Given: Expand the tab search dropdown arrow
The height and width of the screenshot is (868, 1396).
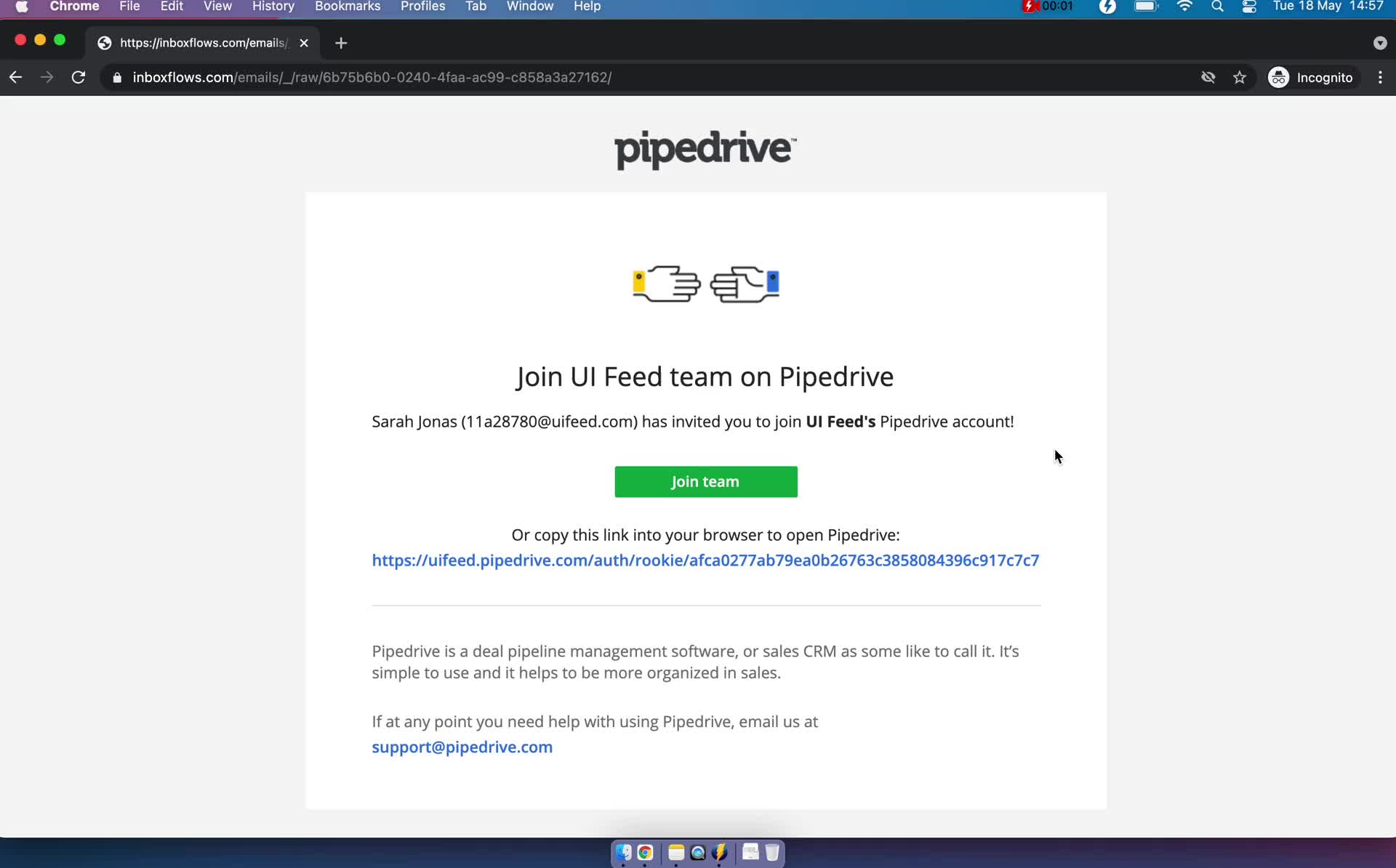Looking at the screenshot, I should (1380, 43).
